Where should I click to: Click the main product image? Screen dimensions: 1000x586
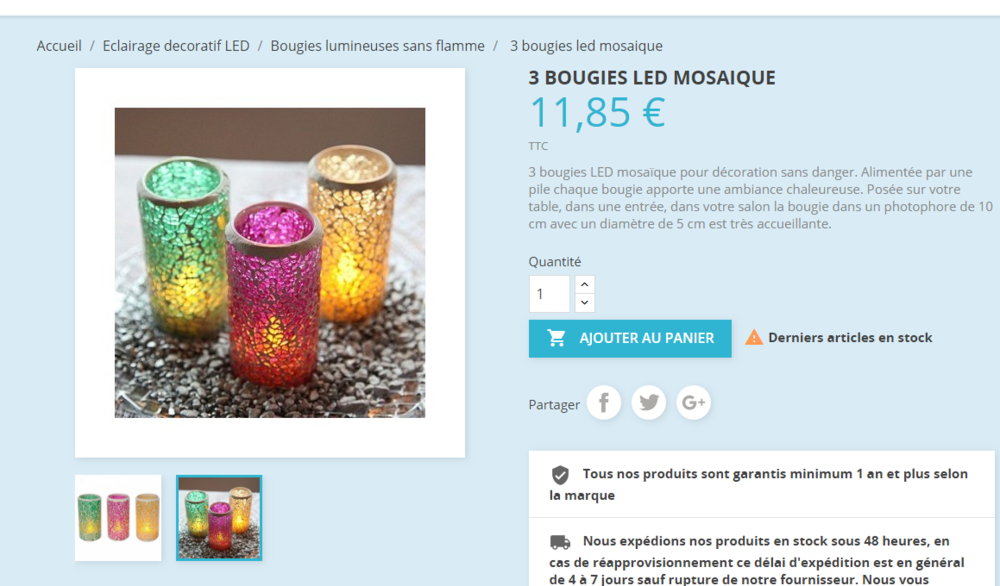270,263
